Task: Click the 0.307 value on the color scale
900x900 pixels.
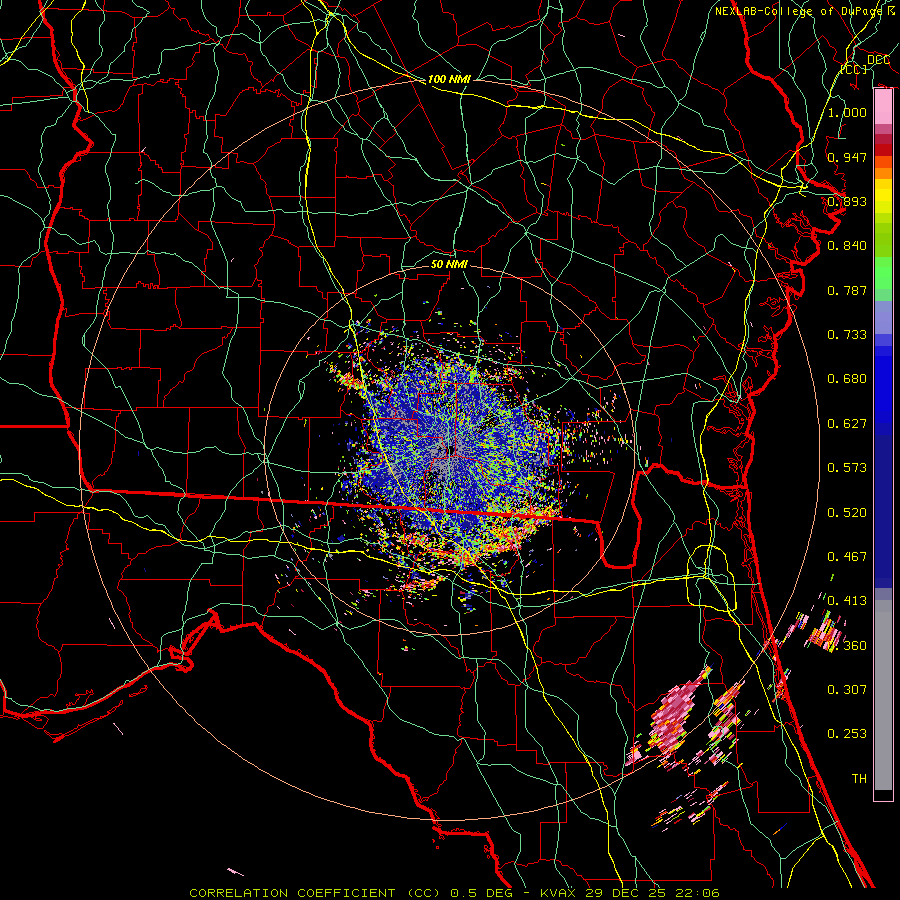Action: [847, 689]
